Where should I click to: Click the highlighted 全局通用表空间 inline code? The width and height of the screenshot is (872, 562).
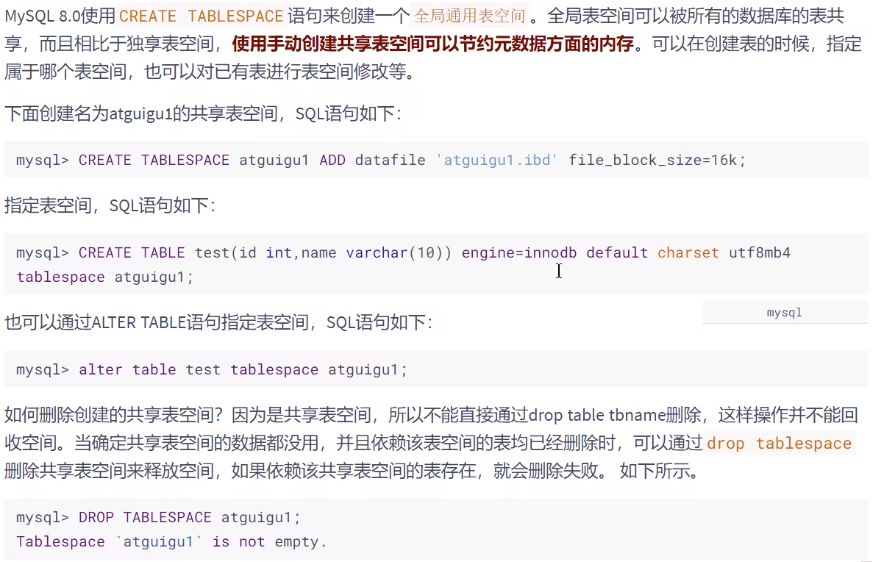click(x=470, y=16)
